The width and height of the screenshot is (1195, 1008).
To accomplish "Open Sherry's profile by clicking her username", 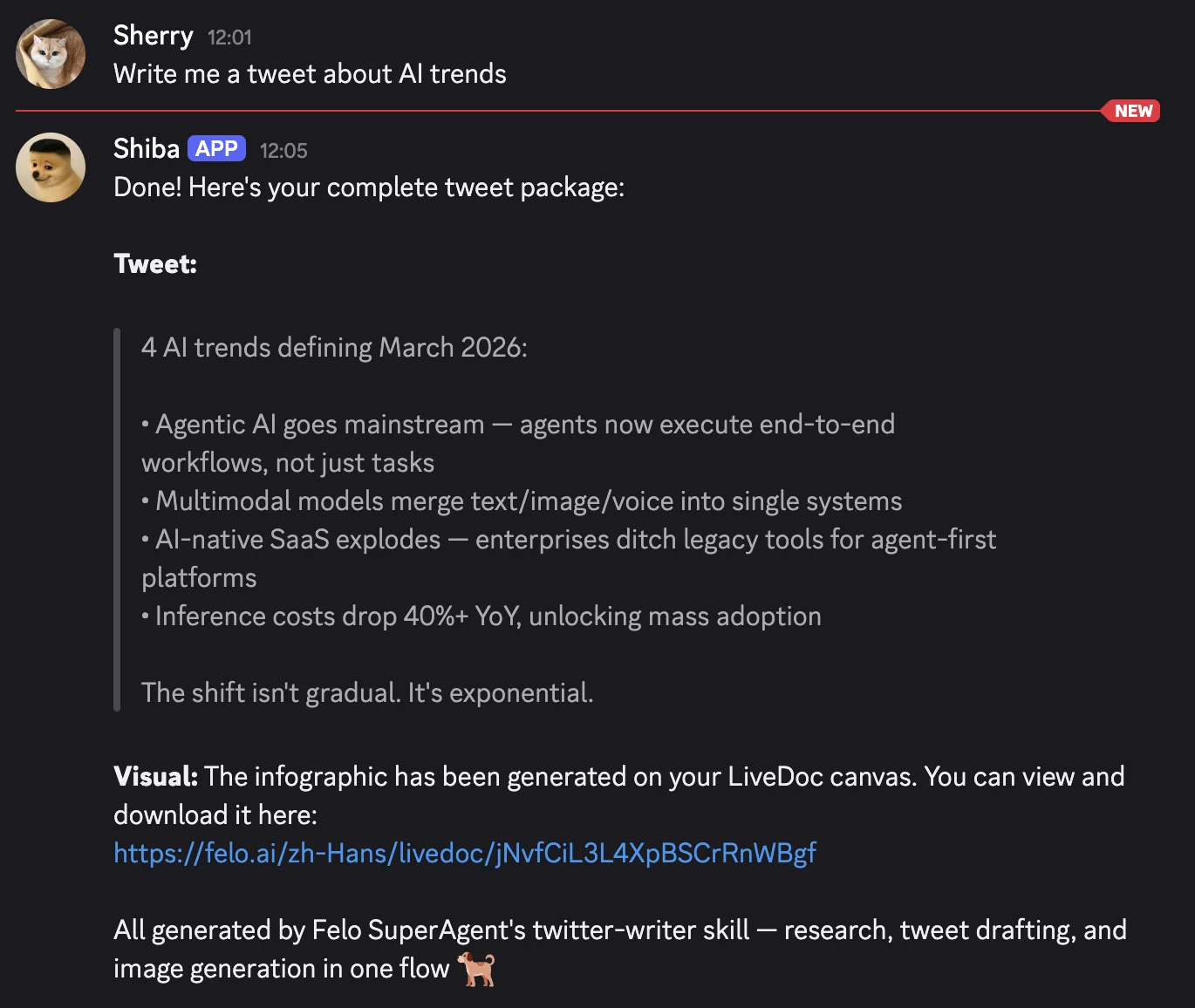I will [x=153, y=36].
